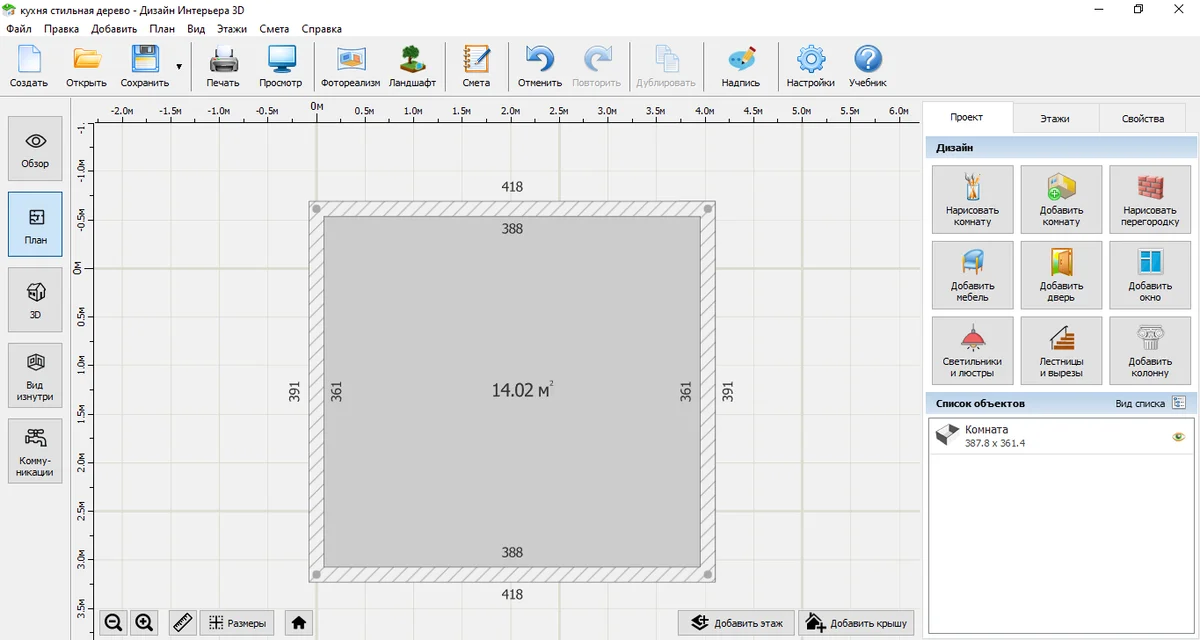Toggle the Размеры dimensions display
Viewport: 1200px width, 640px height.
tap(237, 623)
